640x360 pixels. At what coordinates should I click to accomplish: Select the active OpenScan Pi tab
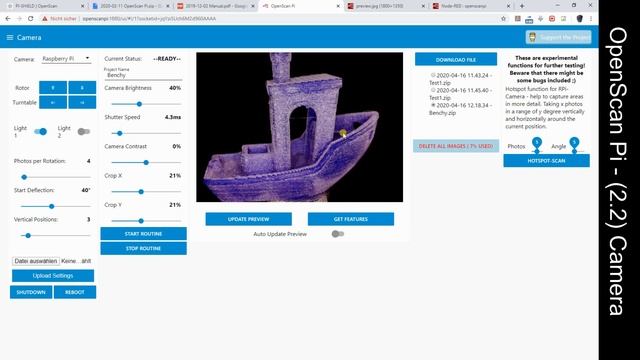point(301,6)
